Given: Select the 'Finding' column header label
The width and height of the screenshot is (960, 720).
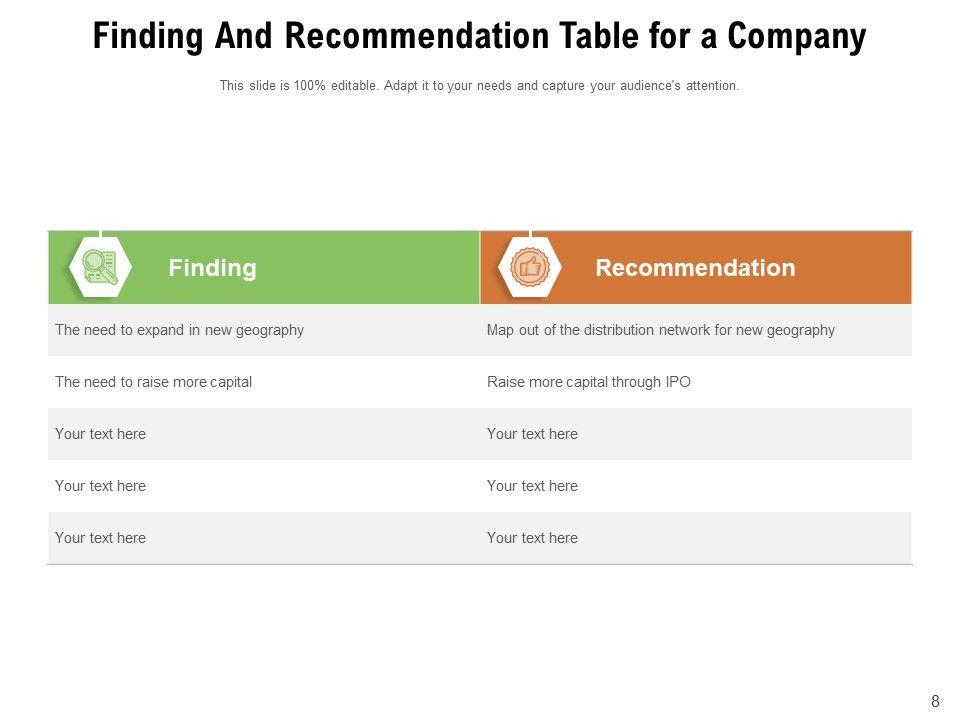Looking at the screenshot, I should coord(212,268).
